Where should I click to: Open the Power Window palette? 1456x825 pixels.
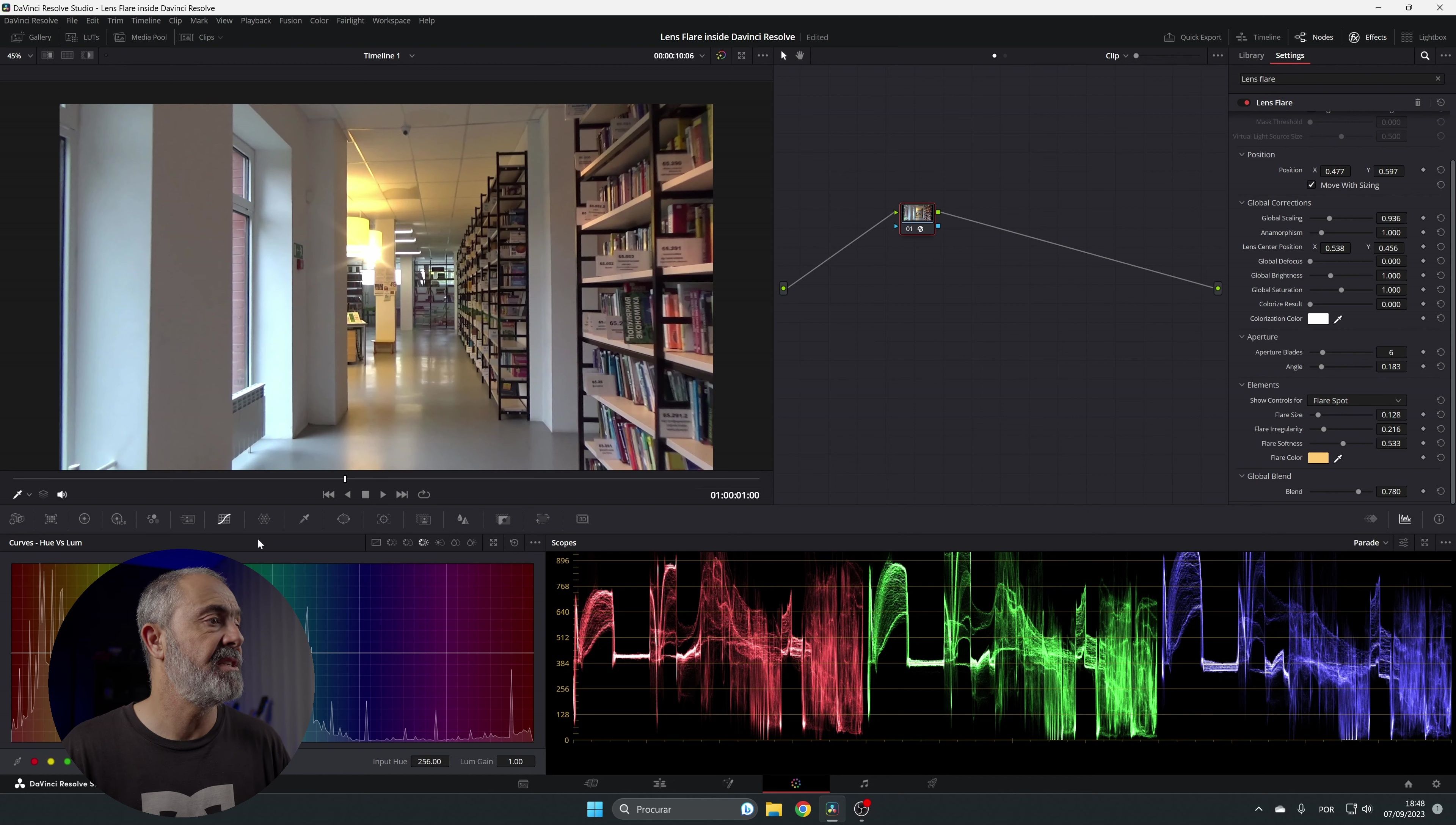coord(344,519)
